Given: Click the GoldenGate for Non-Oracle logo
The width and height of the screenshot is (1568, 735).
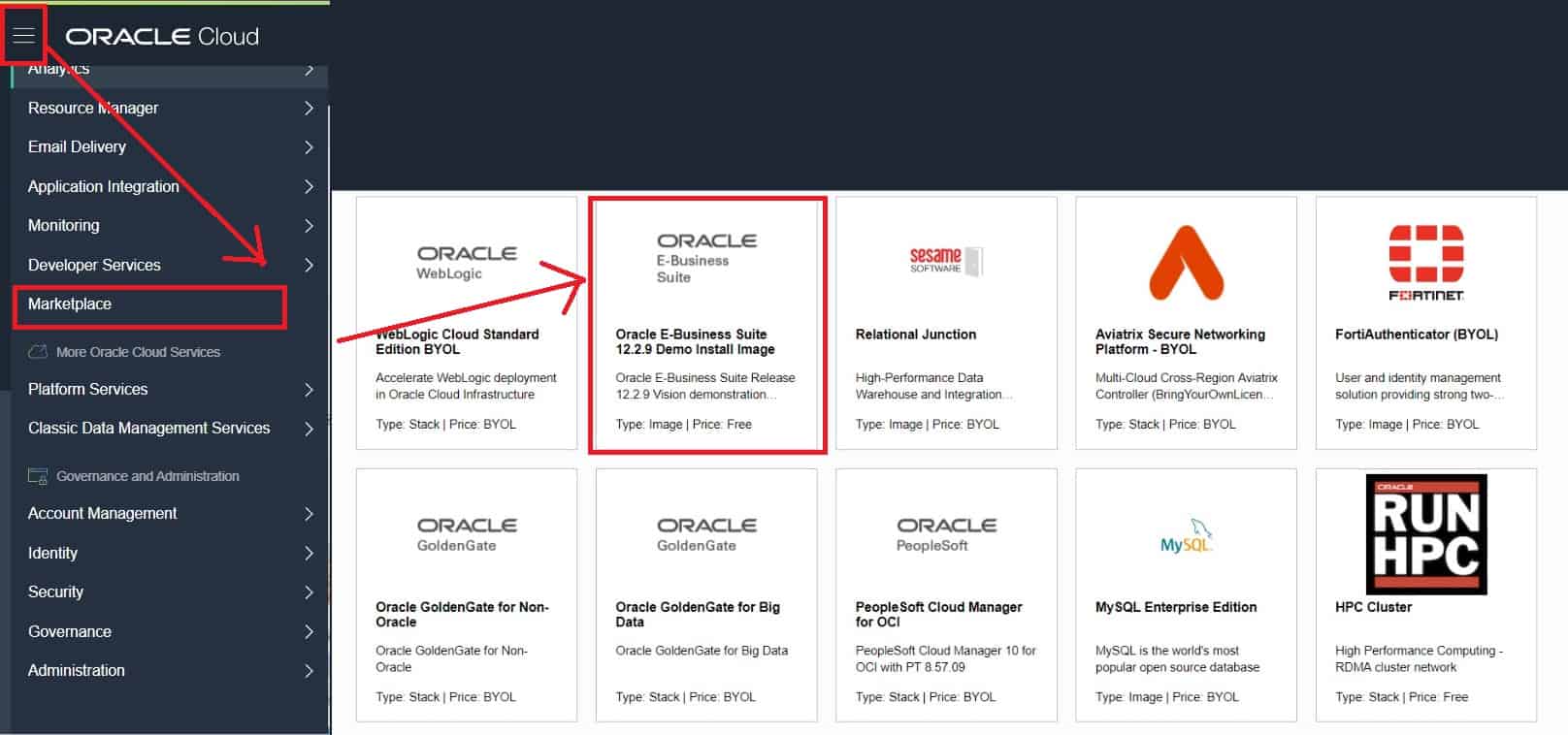Looking at the screenshot, I should [467, 534].
